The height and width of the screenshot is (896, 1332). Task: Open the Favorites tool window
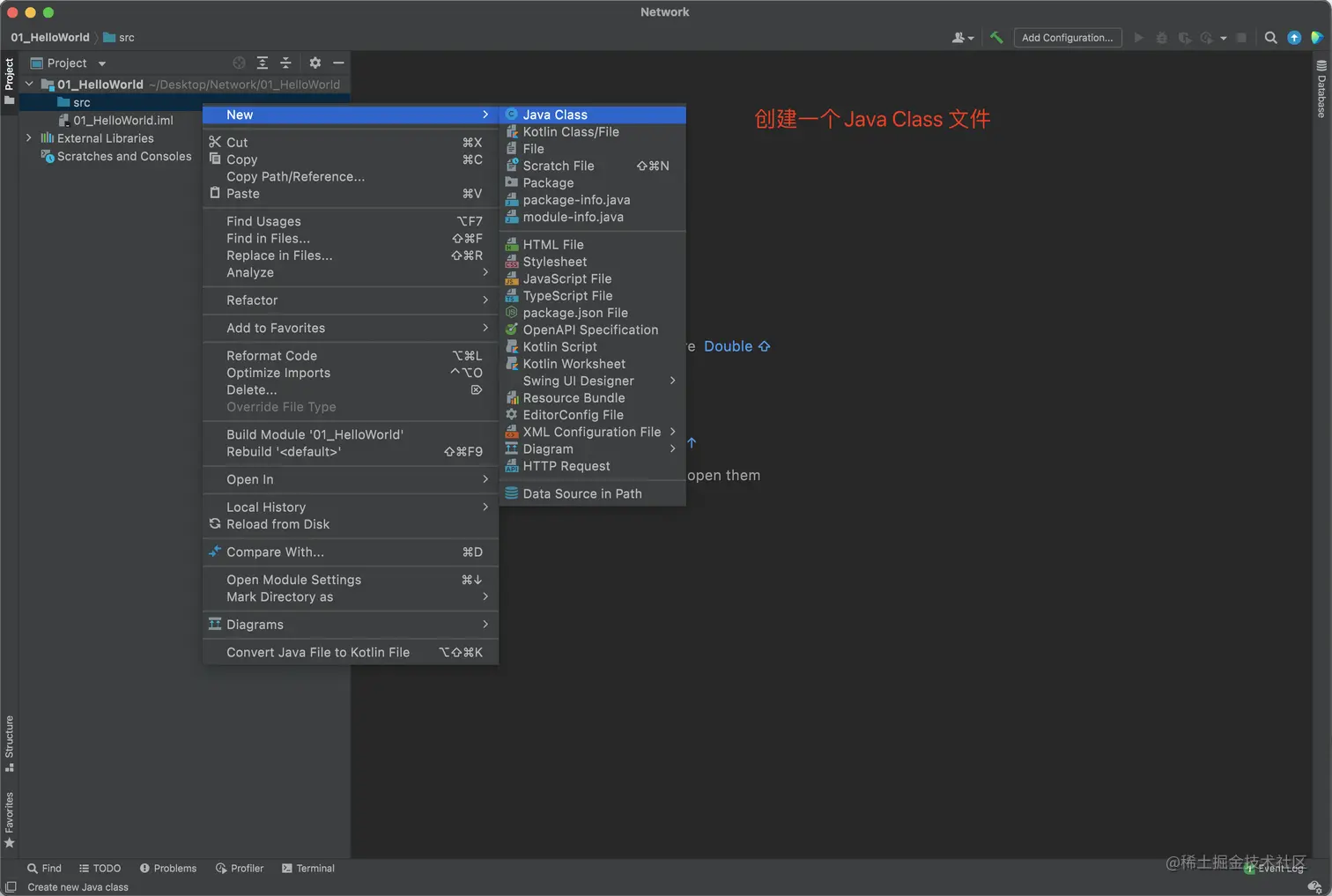[x=10, y=820]
